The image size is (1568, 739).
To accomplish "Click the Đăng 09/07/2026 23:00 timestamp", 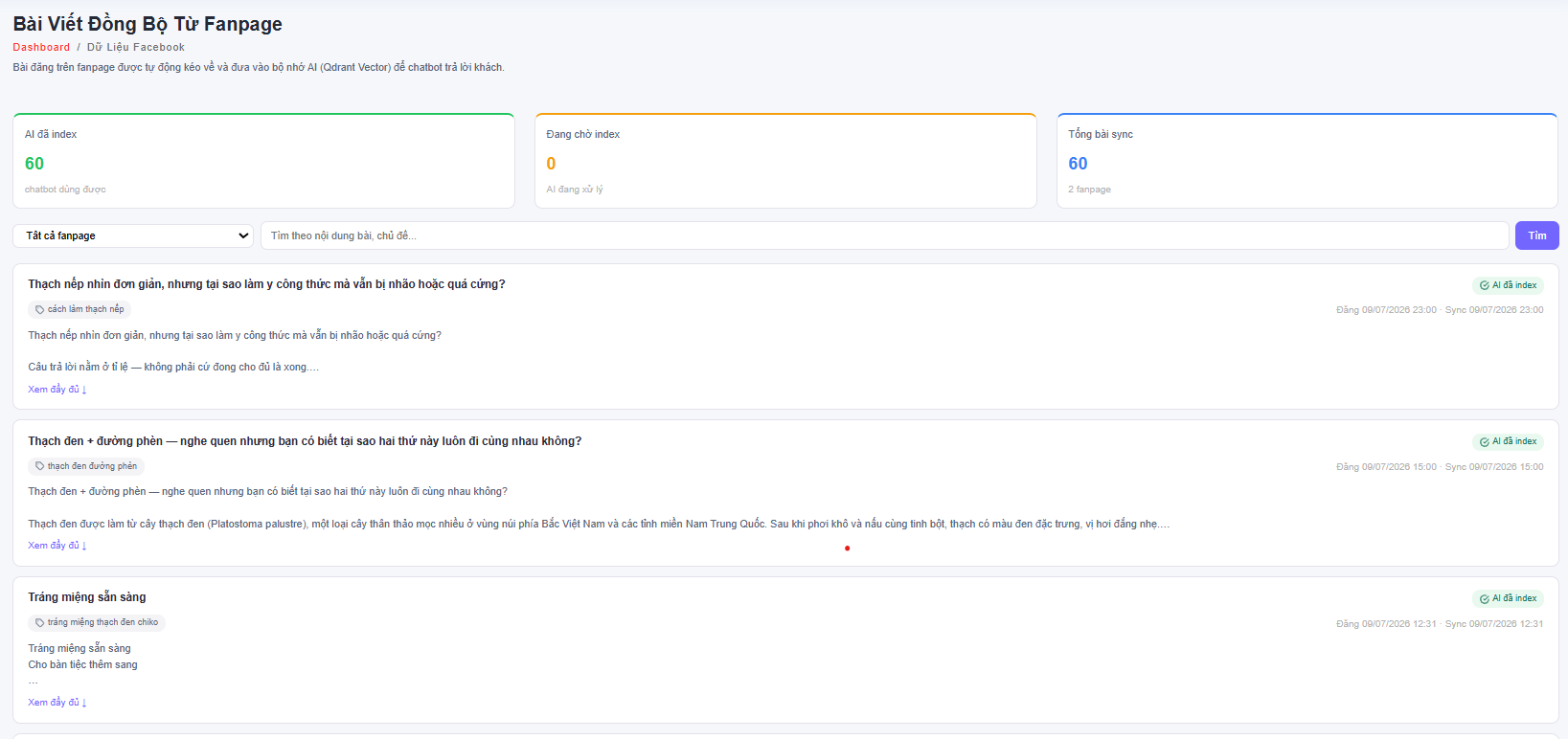I will tap(1386, 310).
